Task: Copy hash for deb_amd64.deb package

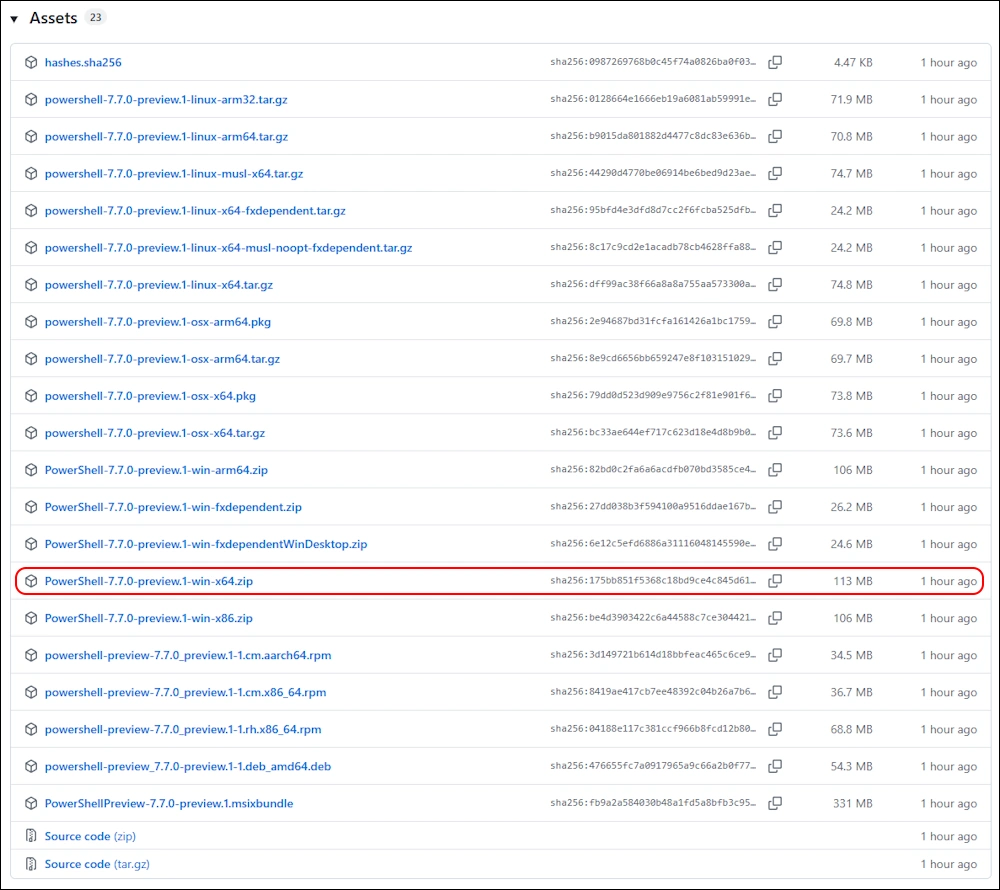Action: click(775, 766)
